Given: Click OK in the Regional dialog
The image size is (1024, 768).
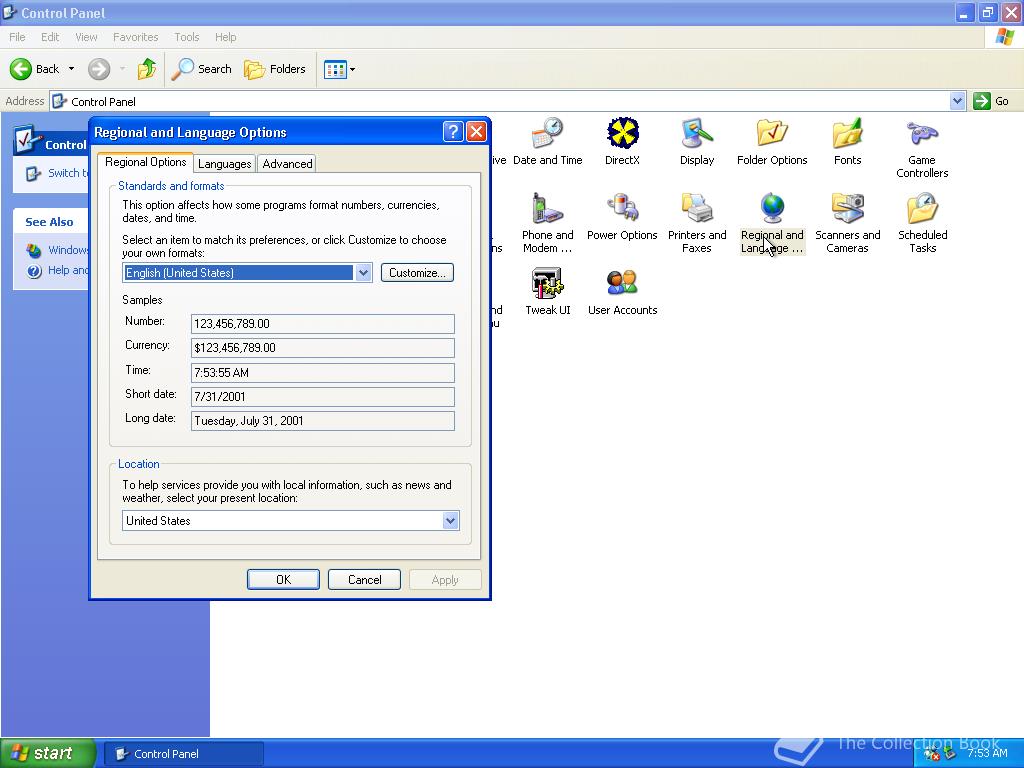Looking at the screenshot, I should coord(283,580).
